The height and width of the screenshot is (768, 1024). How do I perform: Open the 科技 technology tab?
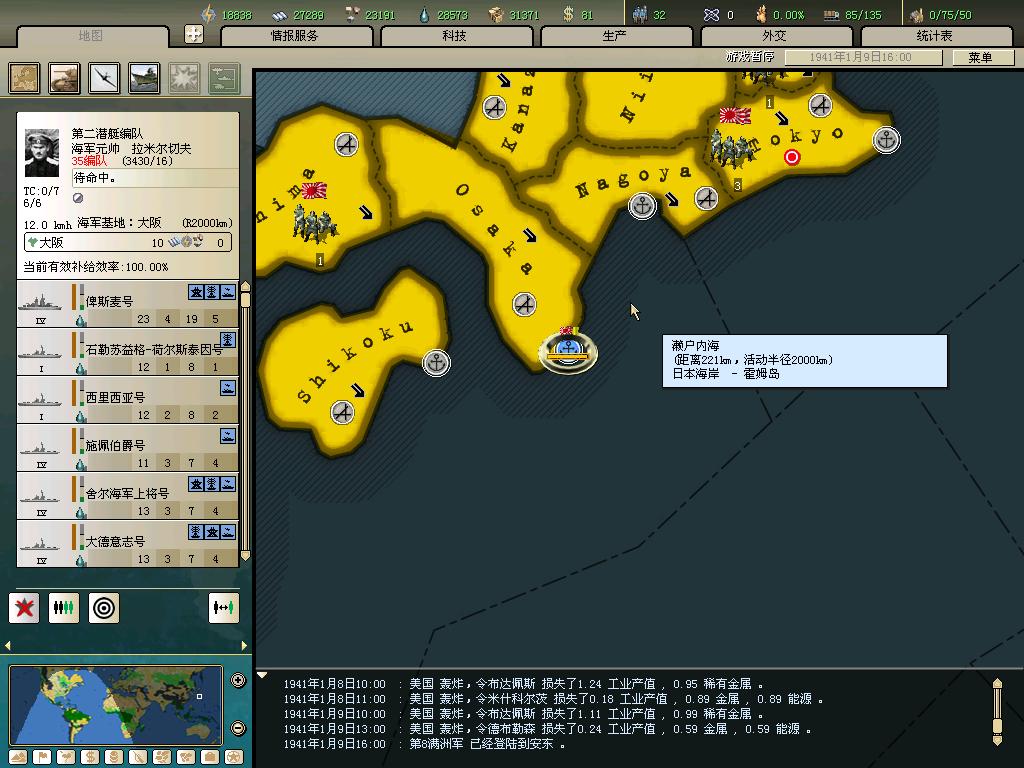pyautogui.click(x=454, y=36)
